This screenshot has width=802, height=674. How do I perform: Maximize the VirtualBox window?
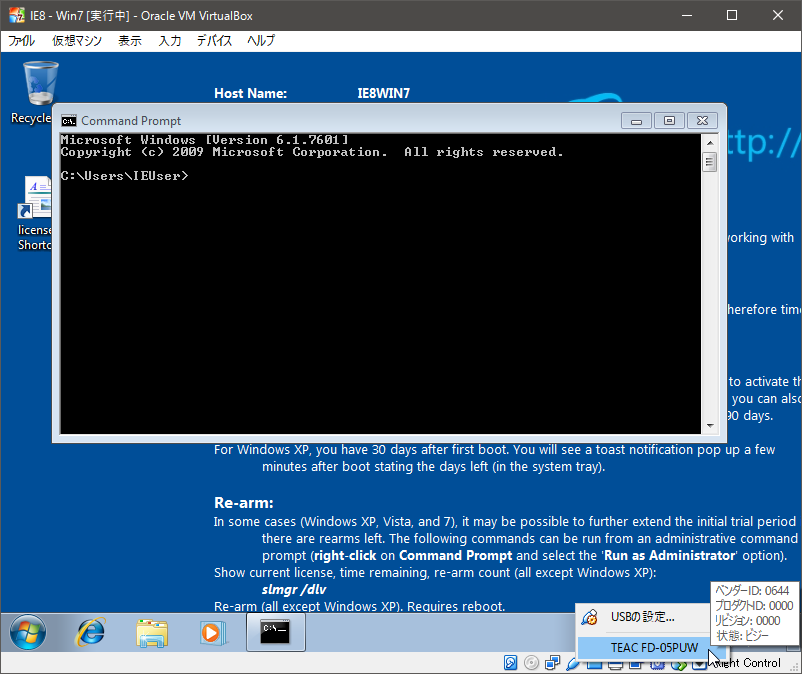pos(732,15)
